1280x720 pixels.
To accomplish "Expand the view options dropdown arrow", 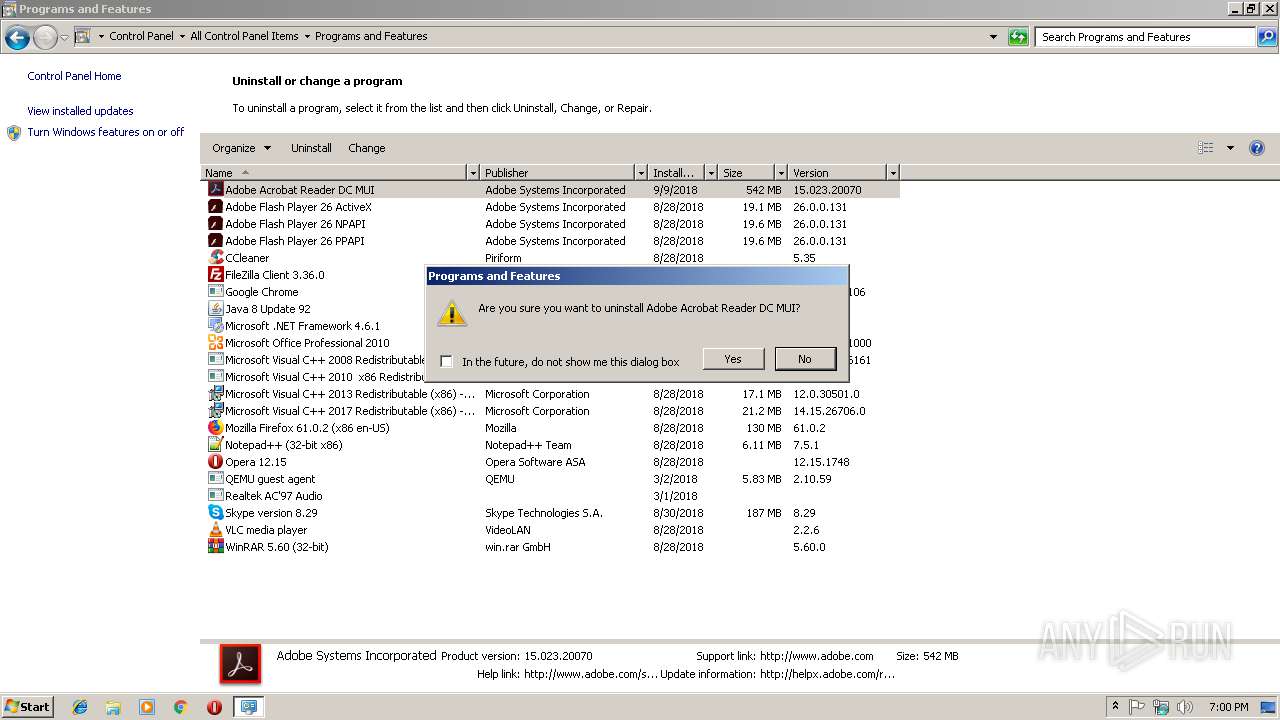I will (1230, 148).
